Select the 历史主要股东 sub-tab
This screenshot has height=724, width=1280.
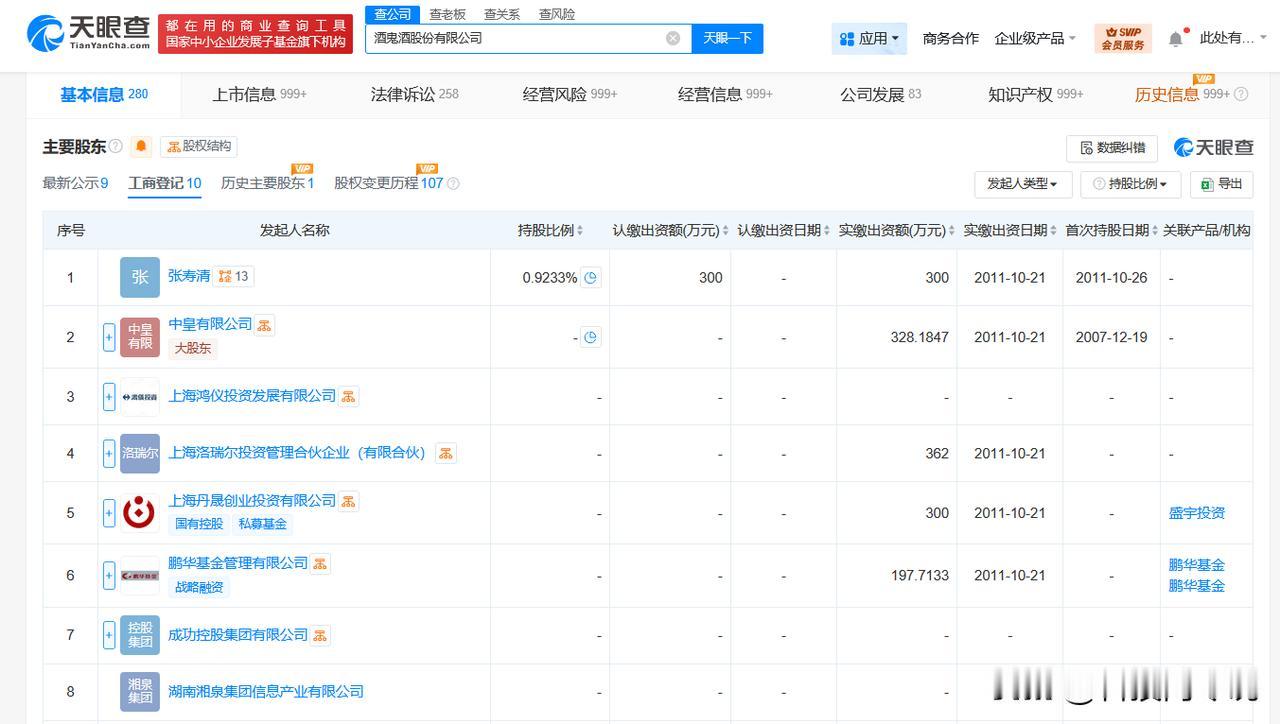(x=268, y=183)
